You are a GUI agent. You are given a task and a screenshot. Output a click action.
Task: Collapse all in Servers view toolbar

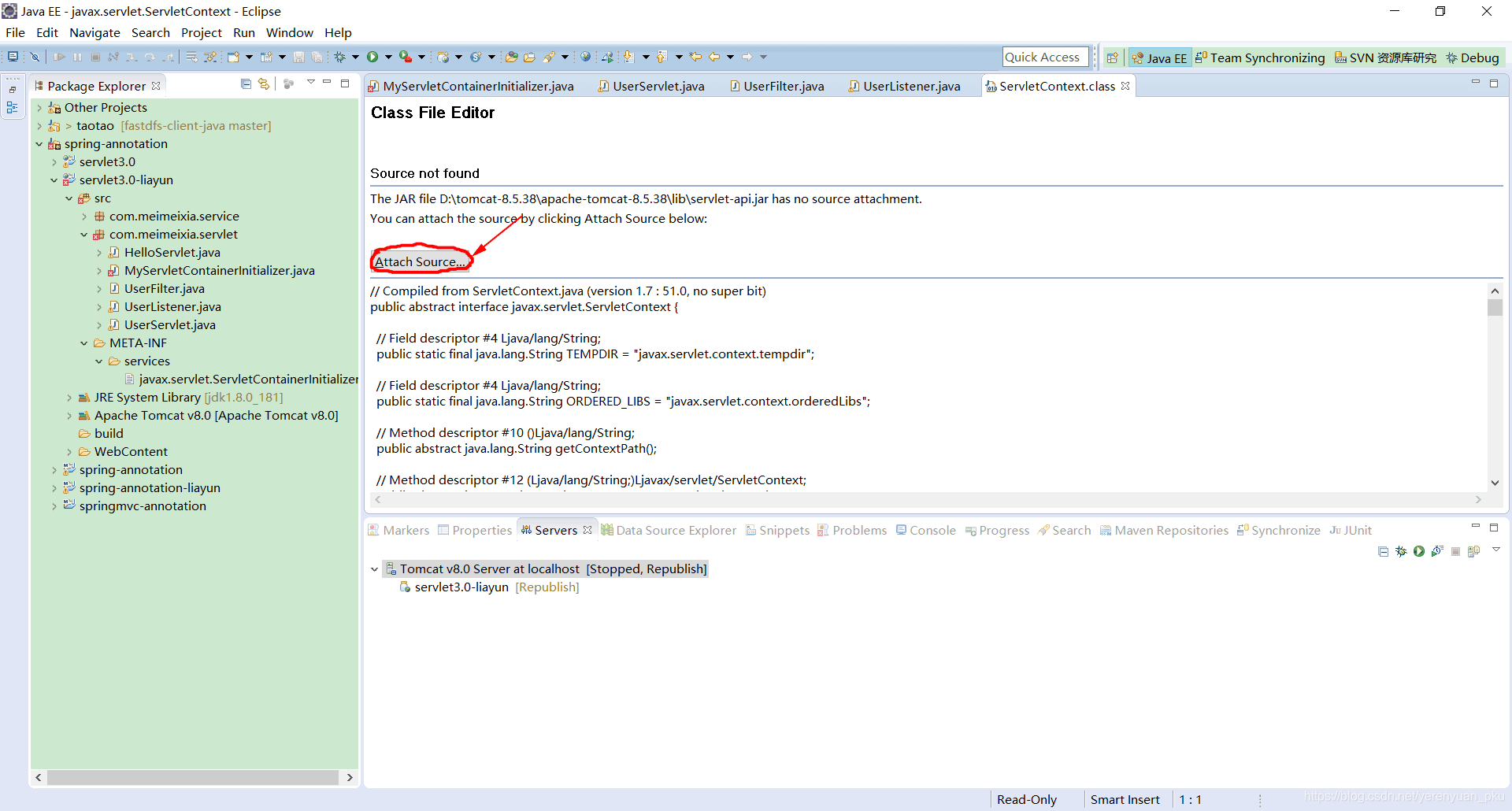click(1383, 551)
